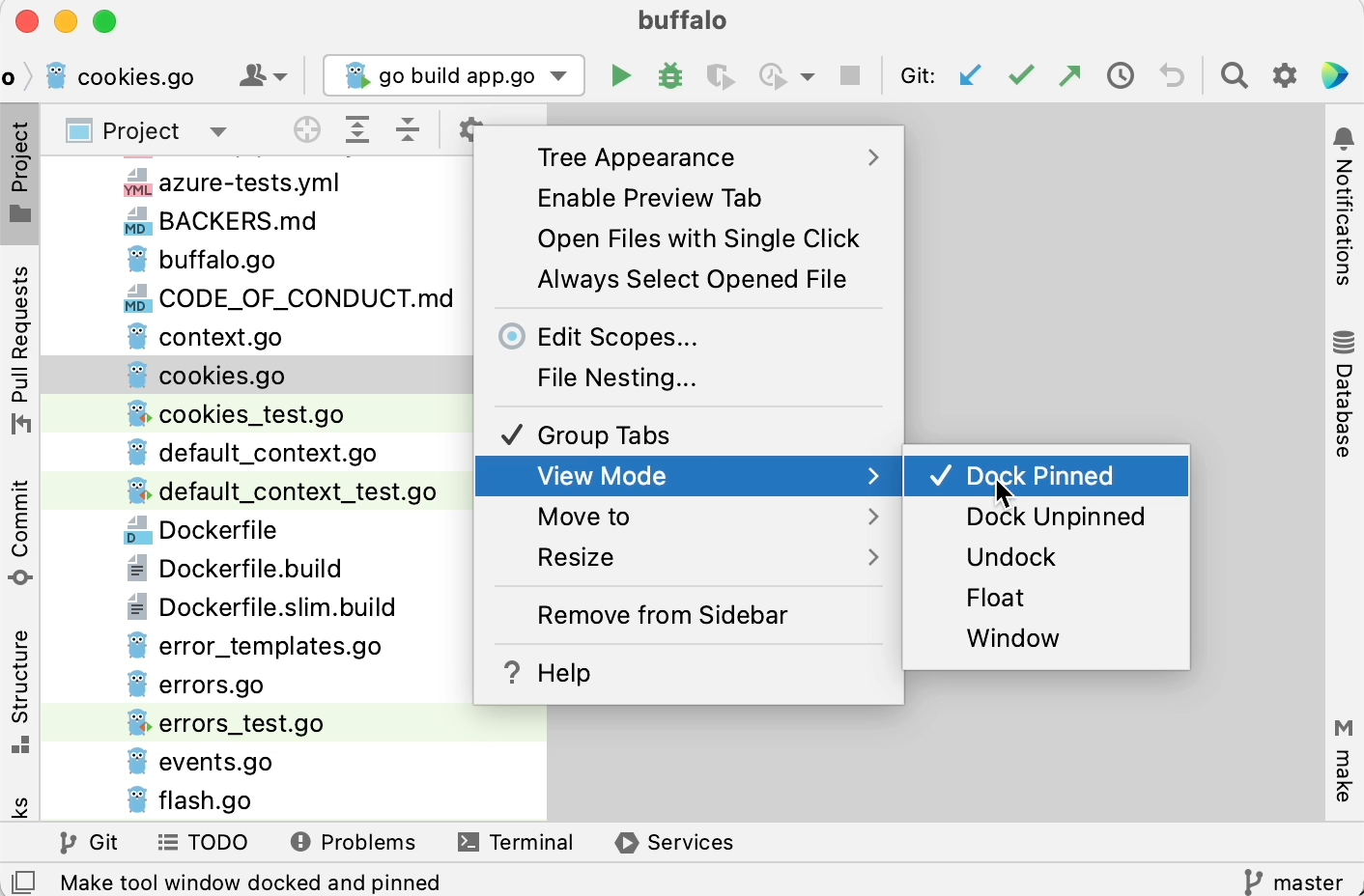Select opened file with crosshair icon
1364x896 pixels.
[x=307, y=130]
